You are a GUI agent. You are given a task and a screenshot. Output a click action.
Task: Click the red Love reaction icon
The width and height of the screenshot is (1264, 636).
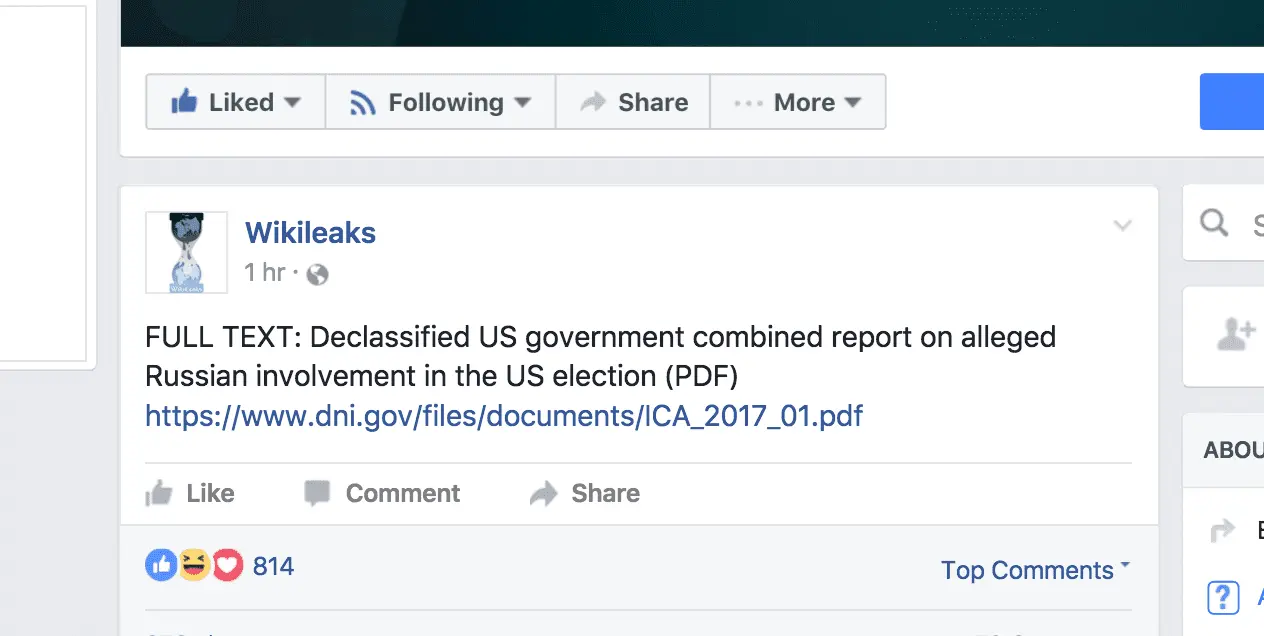click(228, 566)
